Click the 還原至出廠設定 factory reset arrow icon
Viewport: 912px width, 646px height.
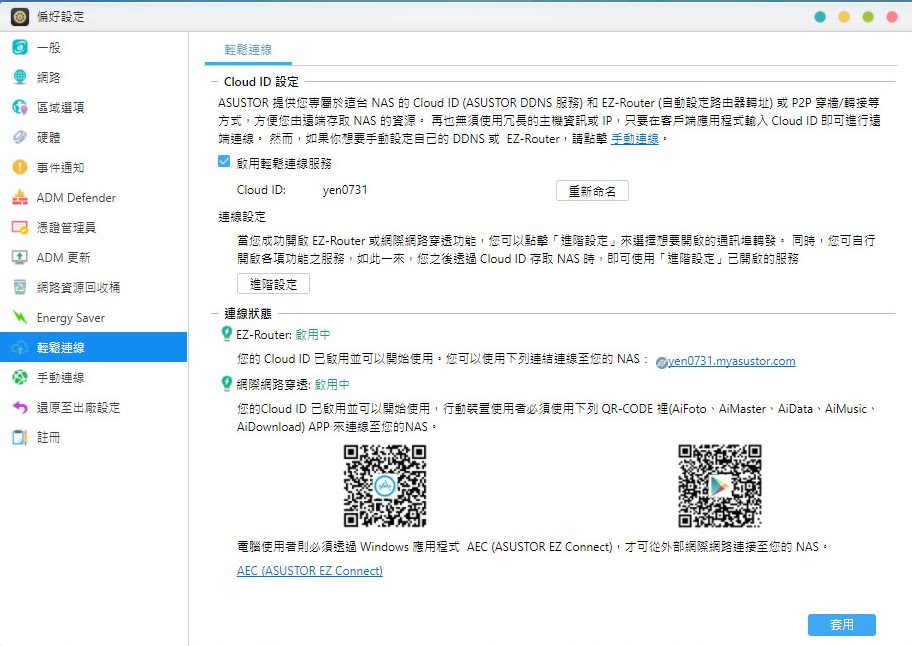pyautogui.click(x=20, y=408)
